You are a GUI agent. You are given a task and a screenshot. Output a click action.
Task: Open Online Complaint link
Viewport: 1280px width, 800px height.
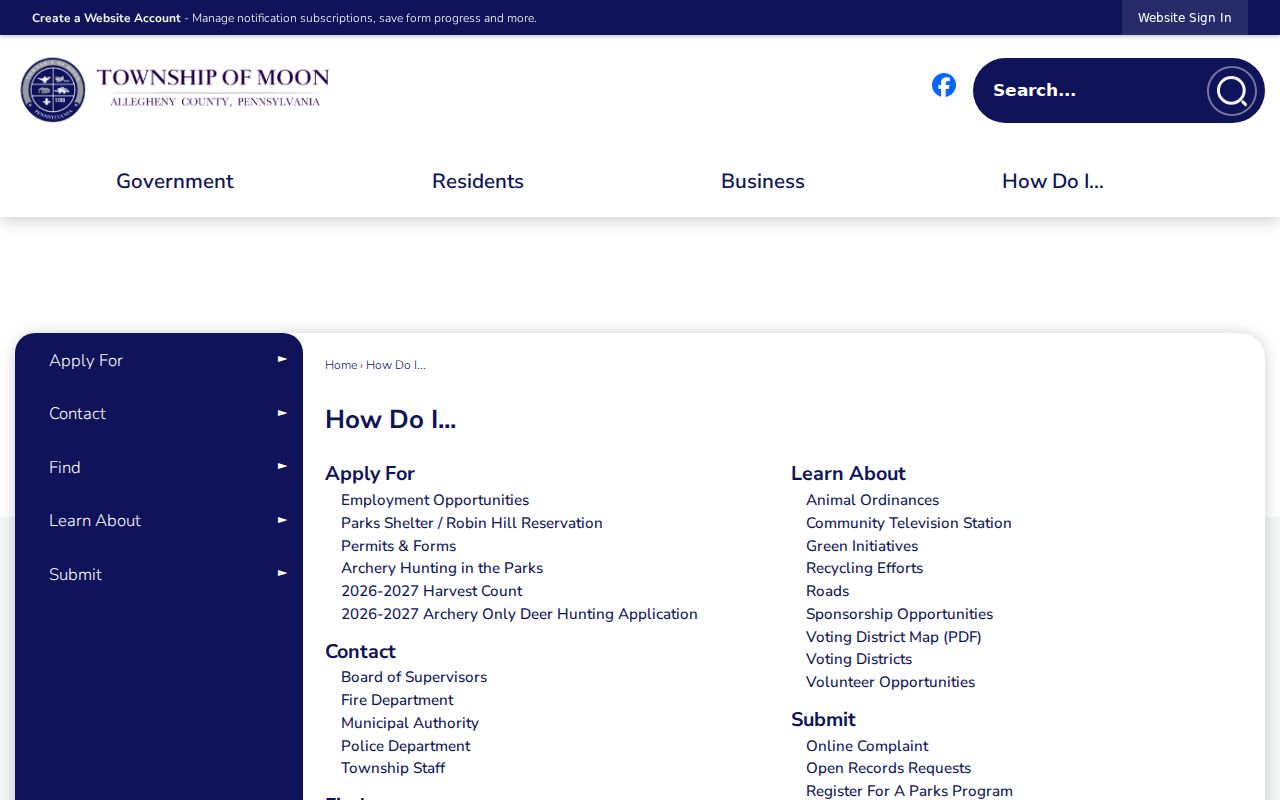[x=867, y=746]
